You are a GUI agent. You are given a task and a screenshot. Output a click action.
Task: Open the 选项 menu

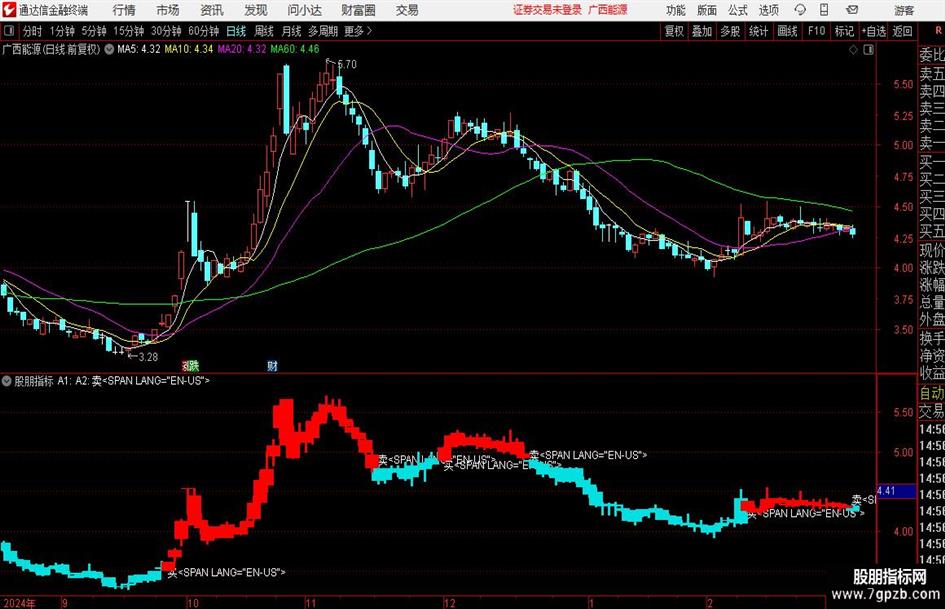coord(768,10)
